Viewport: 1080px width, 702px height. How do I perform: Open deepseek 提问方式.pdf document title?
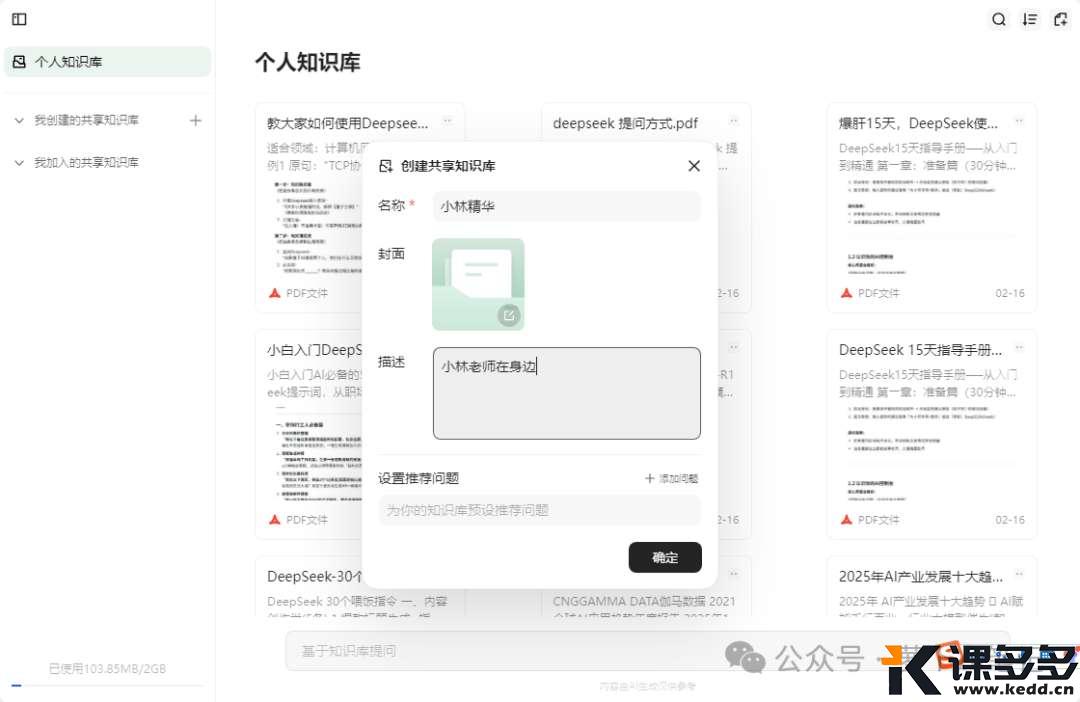pos(625,123)
